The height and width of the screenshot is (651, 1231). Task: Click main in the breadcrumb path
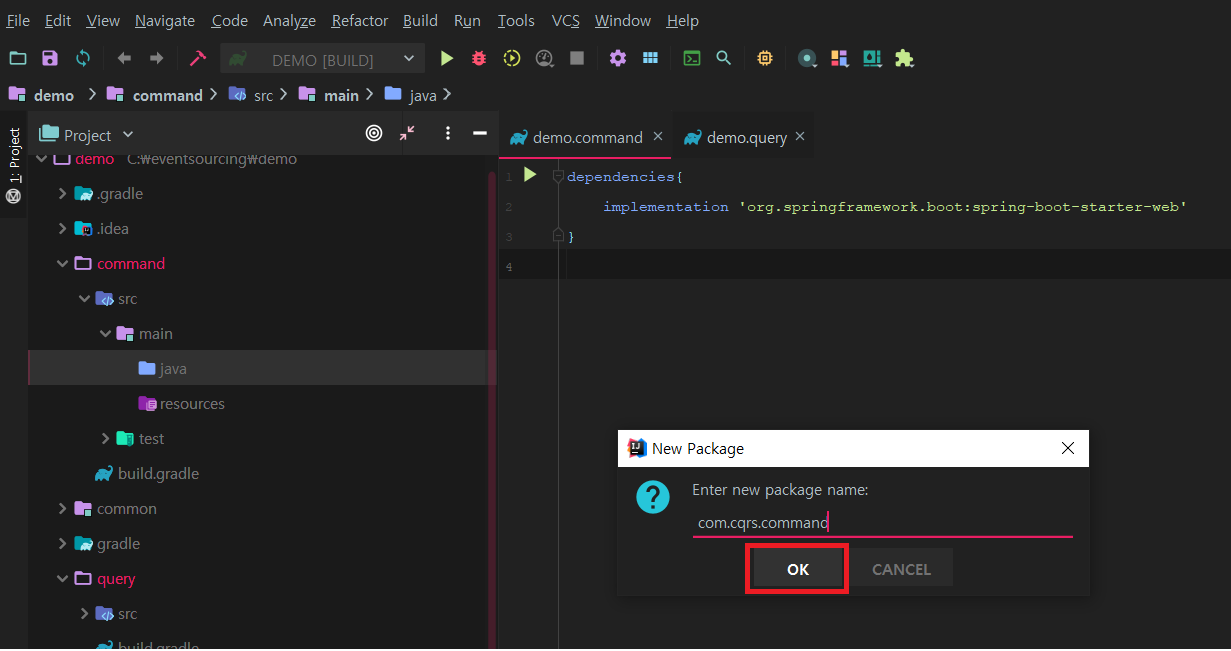341,95
